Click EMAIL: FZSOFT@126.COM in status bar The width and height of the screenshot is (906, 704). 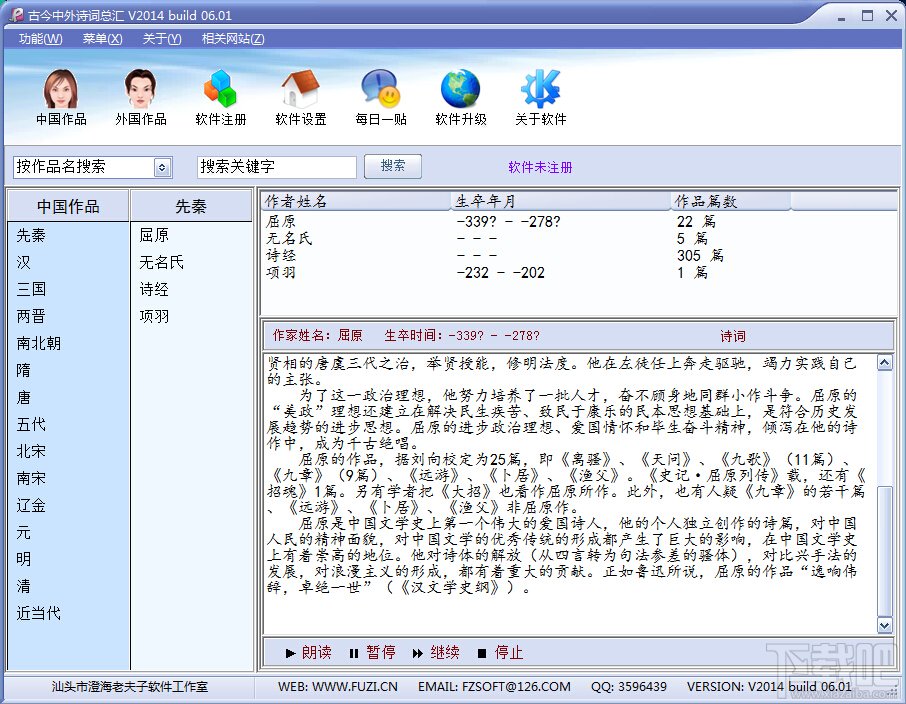click(x=494, y=687)
